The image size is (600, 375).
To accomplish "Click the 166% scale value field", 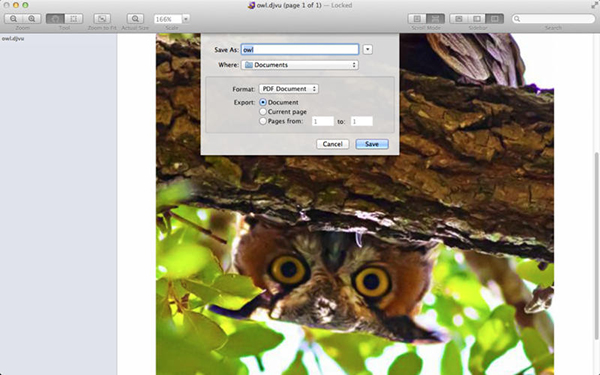I will 168,19.
